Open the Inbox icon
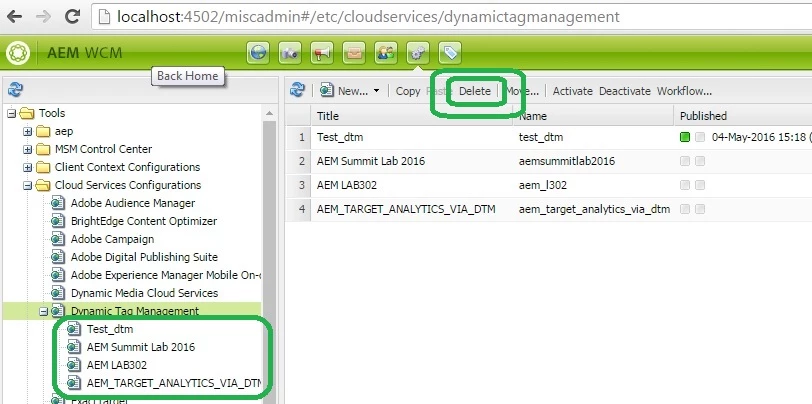This screenshot has height=404, width=812. pyautogui.click(x=354, y=53)
